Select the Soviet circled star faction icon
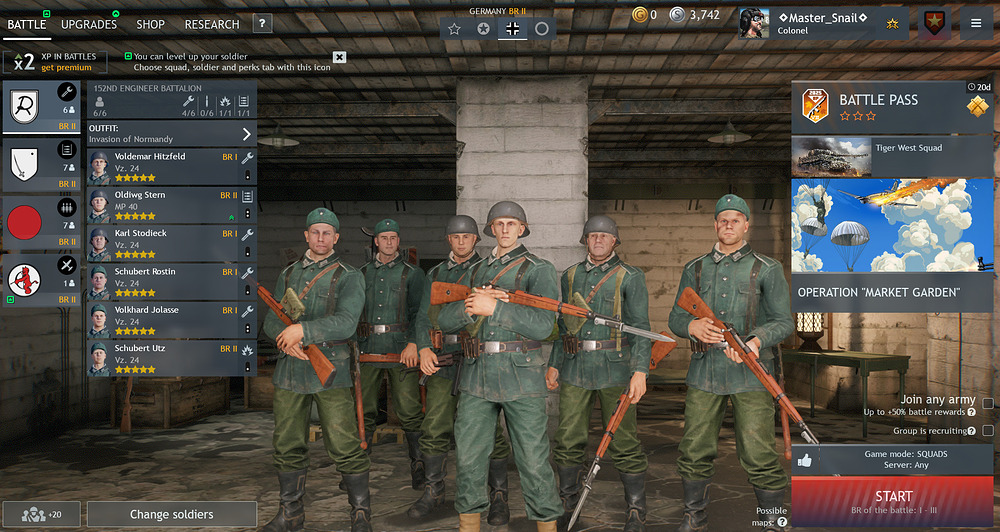 tap(483, 29)
